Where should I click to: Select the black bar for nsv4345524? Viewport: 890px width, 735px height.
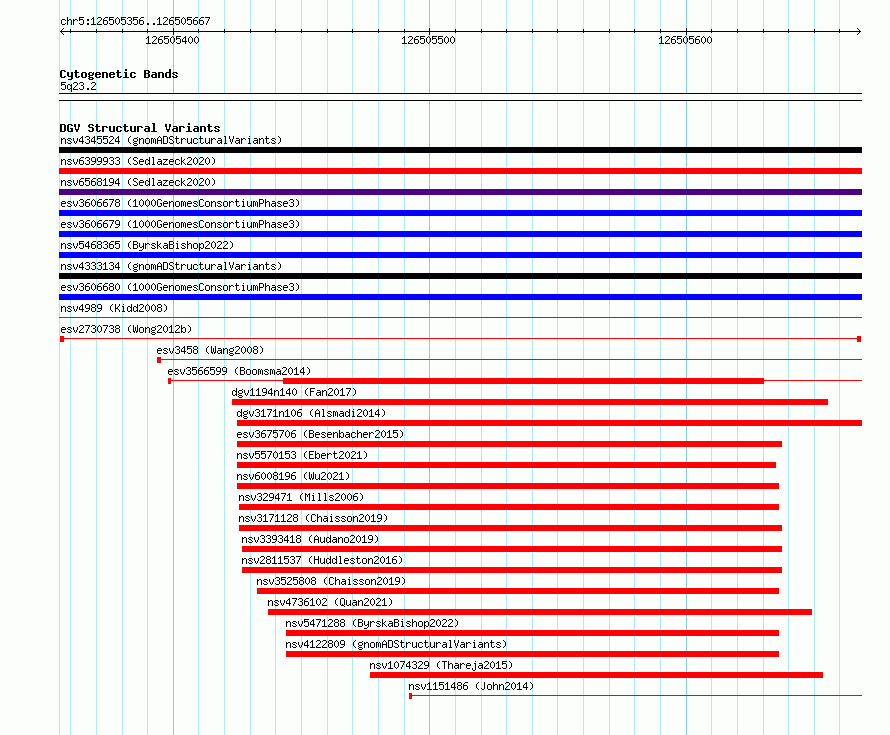tap(460, 150)
